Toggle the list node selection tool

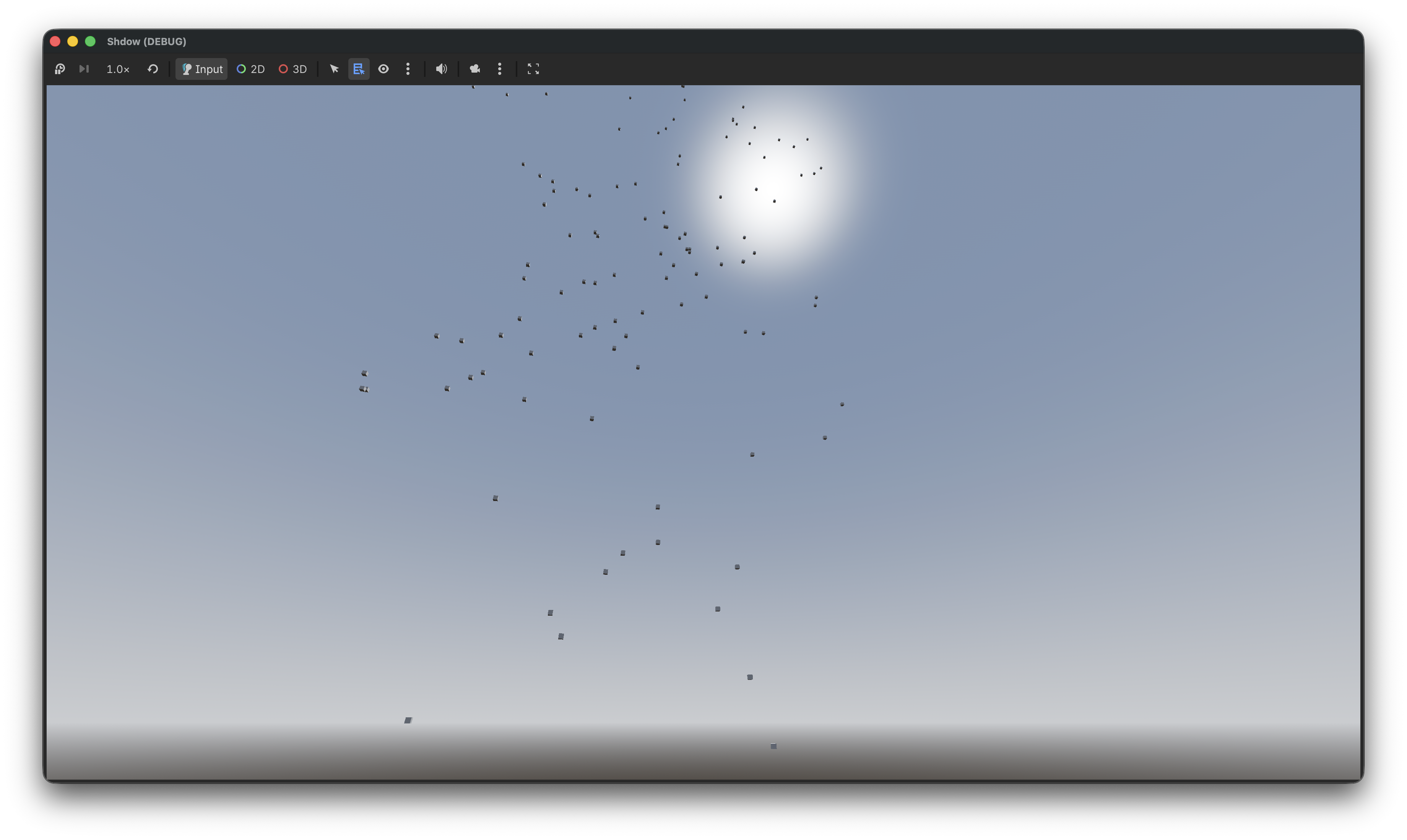(358, 69)
